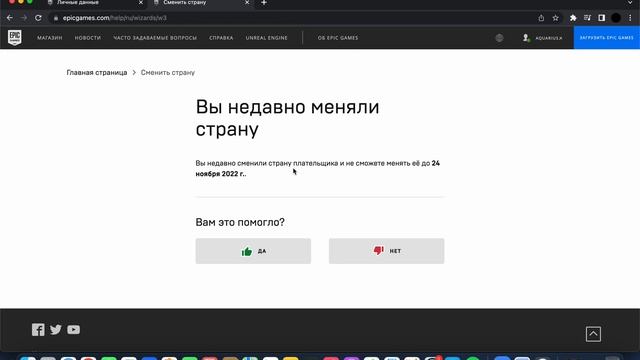This screenshot has width=640, height=360.
Task: Click the text Вам это помогло?
Action: pyautogui.click(x=240, y=222)
